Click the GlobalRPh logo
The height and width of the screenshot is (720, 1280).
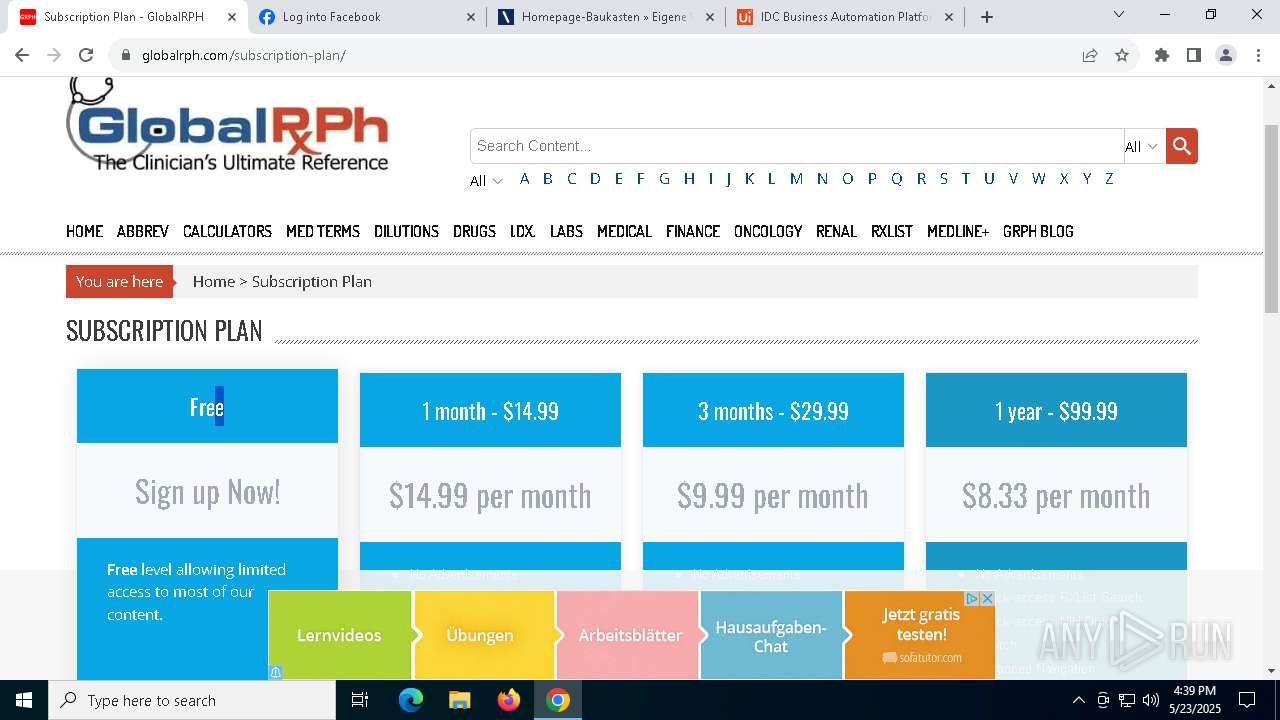click(x=227, y=125)
